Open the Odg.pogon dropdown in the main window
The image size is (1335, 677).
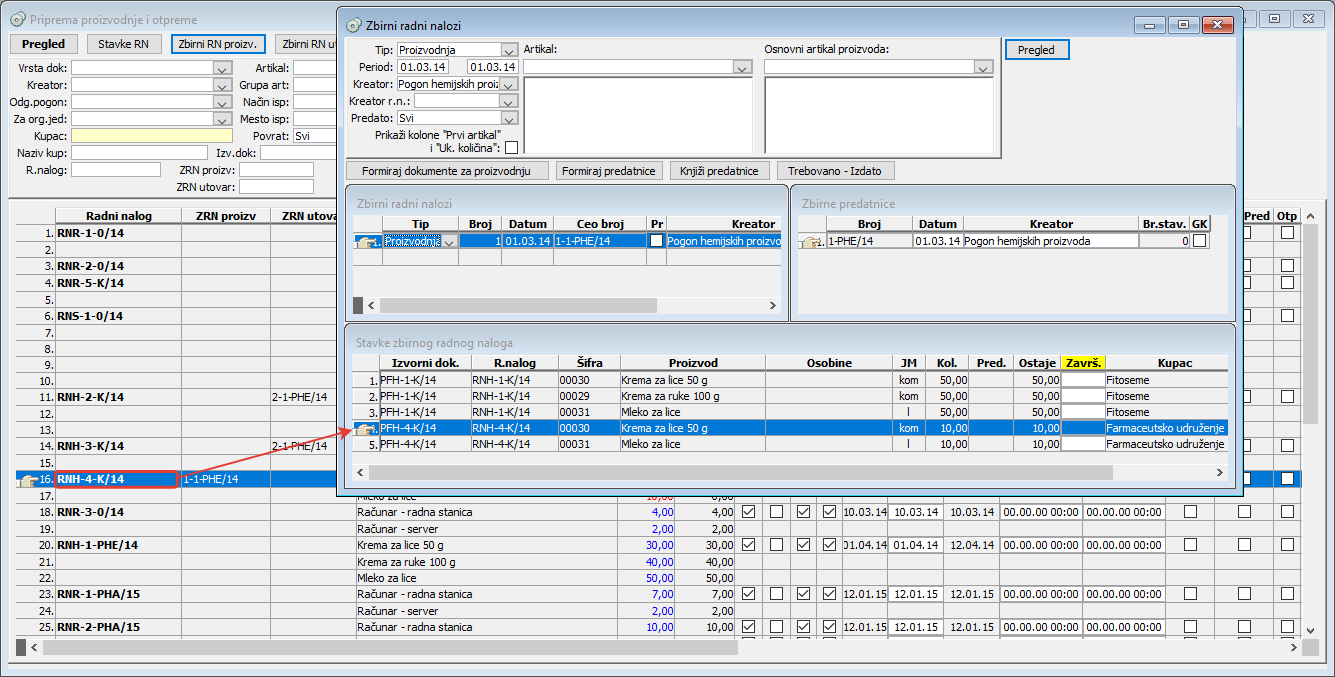tap(223, 102)
